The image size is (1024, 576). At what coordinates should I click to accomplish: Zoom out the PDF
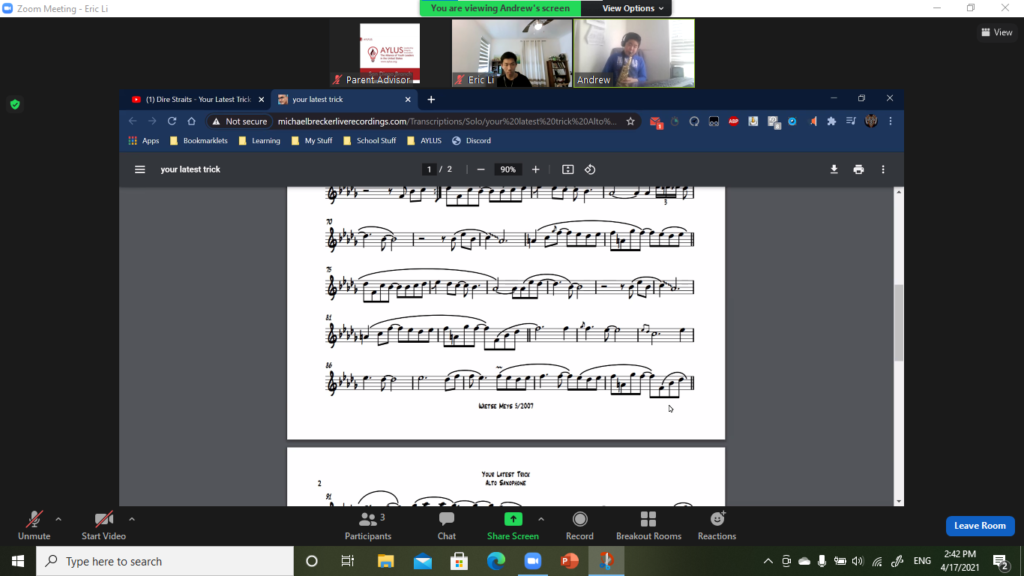[481, 170]
